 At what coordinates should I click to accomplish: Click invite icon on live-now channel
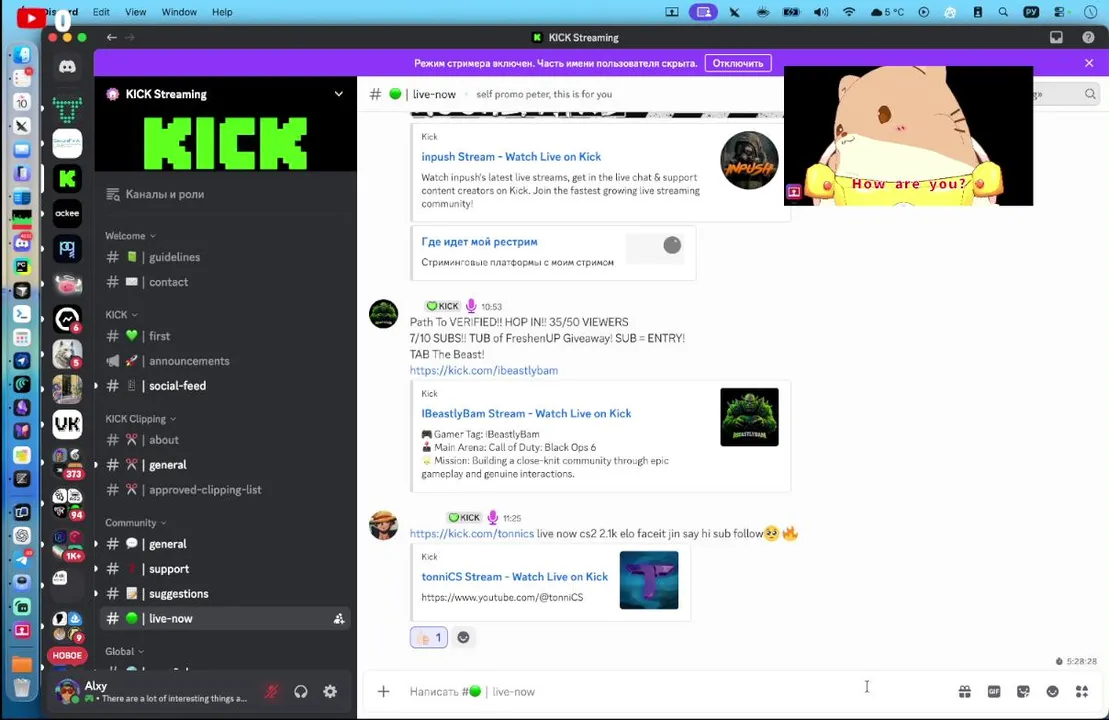[339, 619]
